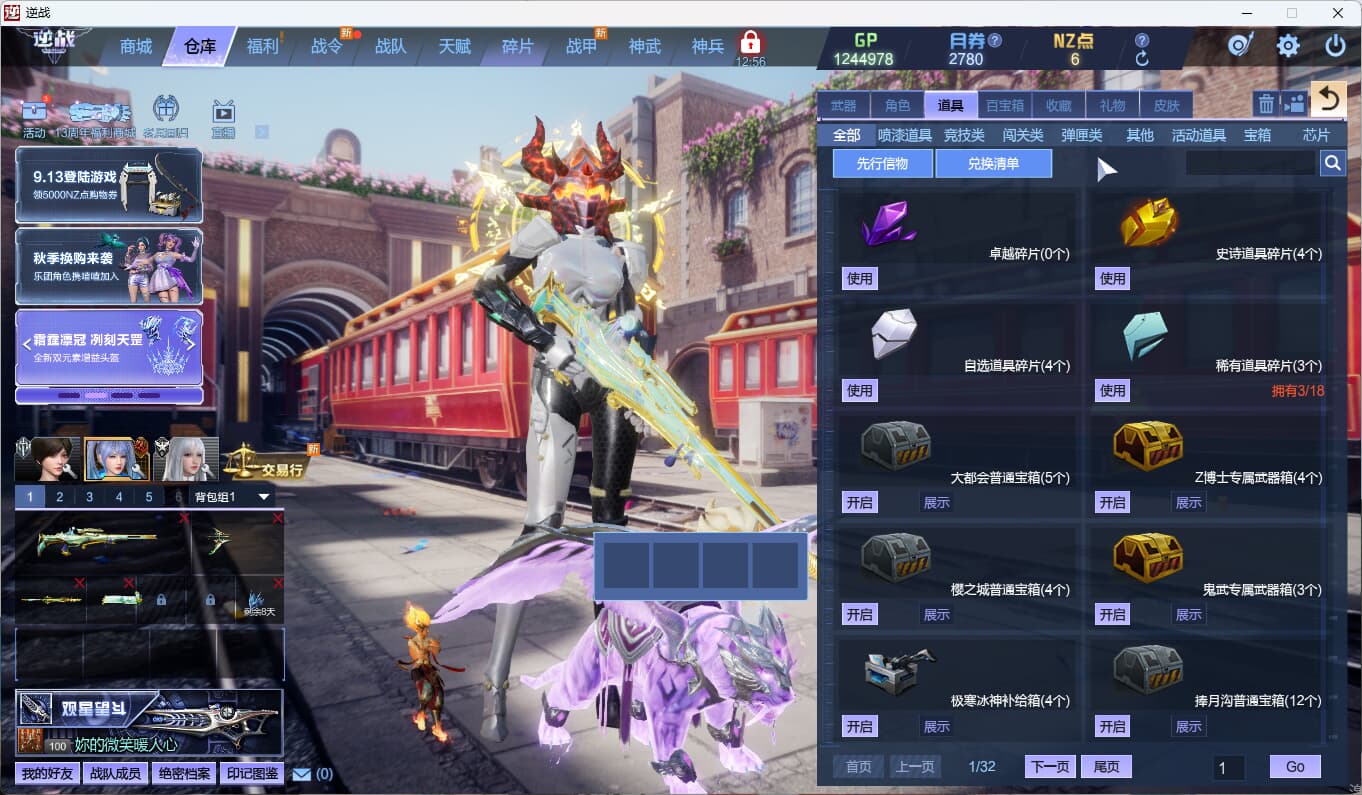The width and height of the screenshot is (1362, 795).
Task: Click the Go page jump button
Action: [x=1295, y=766]
